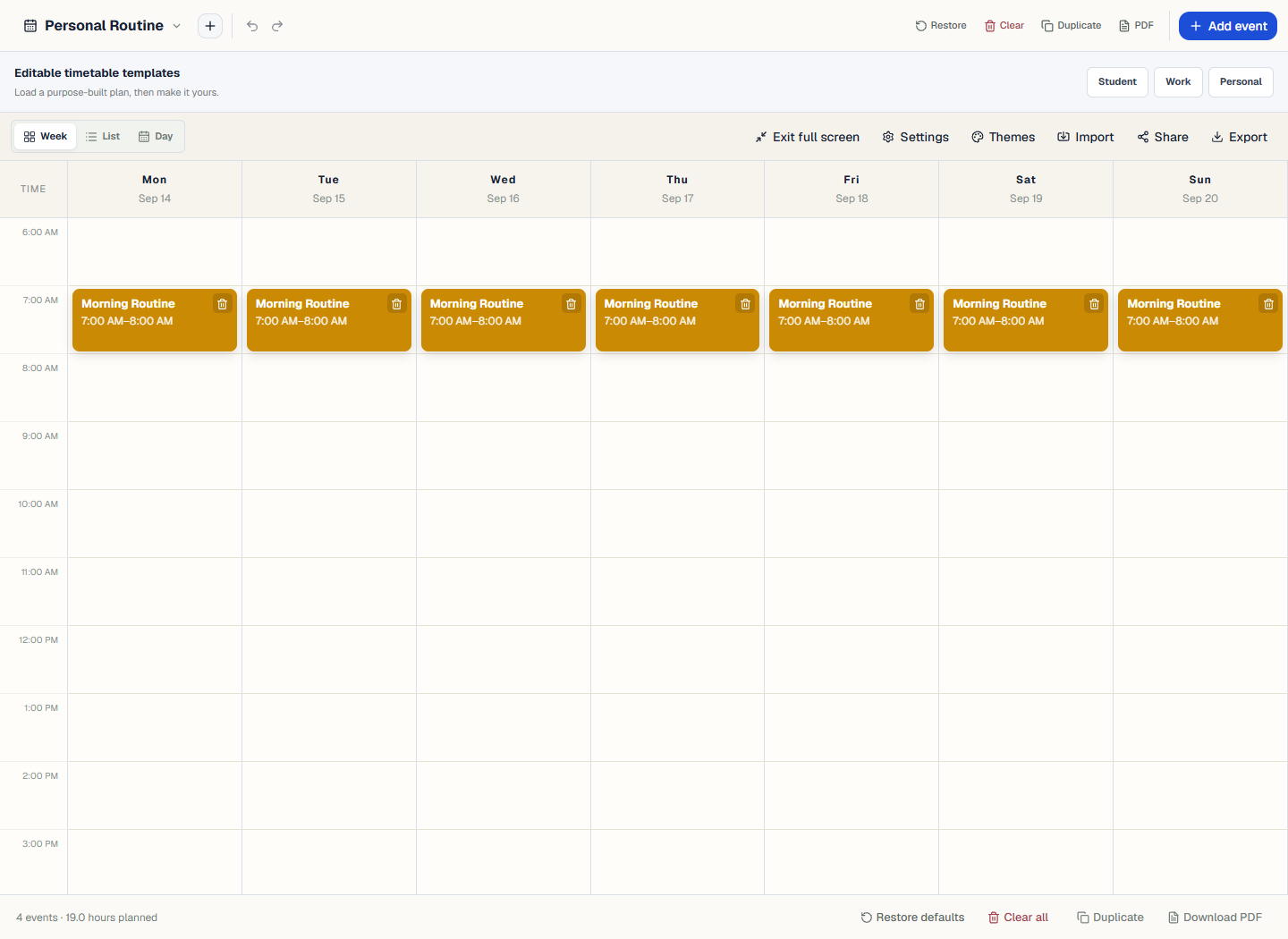This screenshot has width=1288, height=939.
Task: Click PDF in the top bar
Action: [x=1137, y=26]
